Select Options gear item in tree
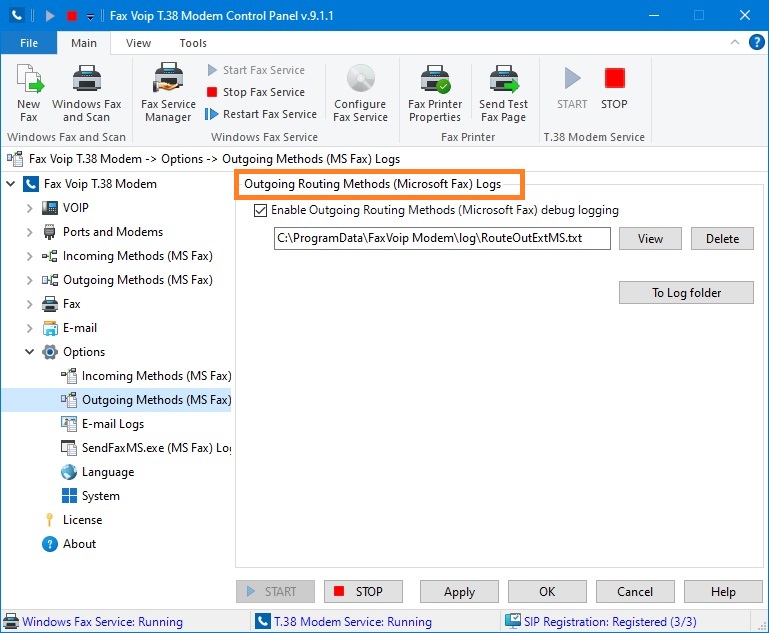 [74, 352]
